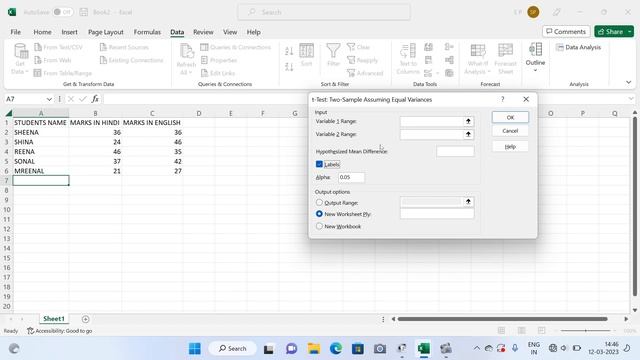Click the question mark icon in dialog title

pos(503,99)
